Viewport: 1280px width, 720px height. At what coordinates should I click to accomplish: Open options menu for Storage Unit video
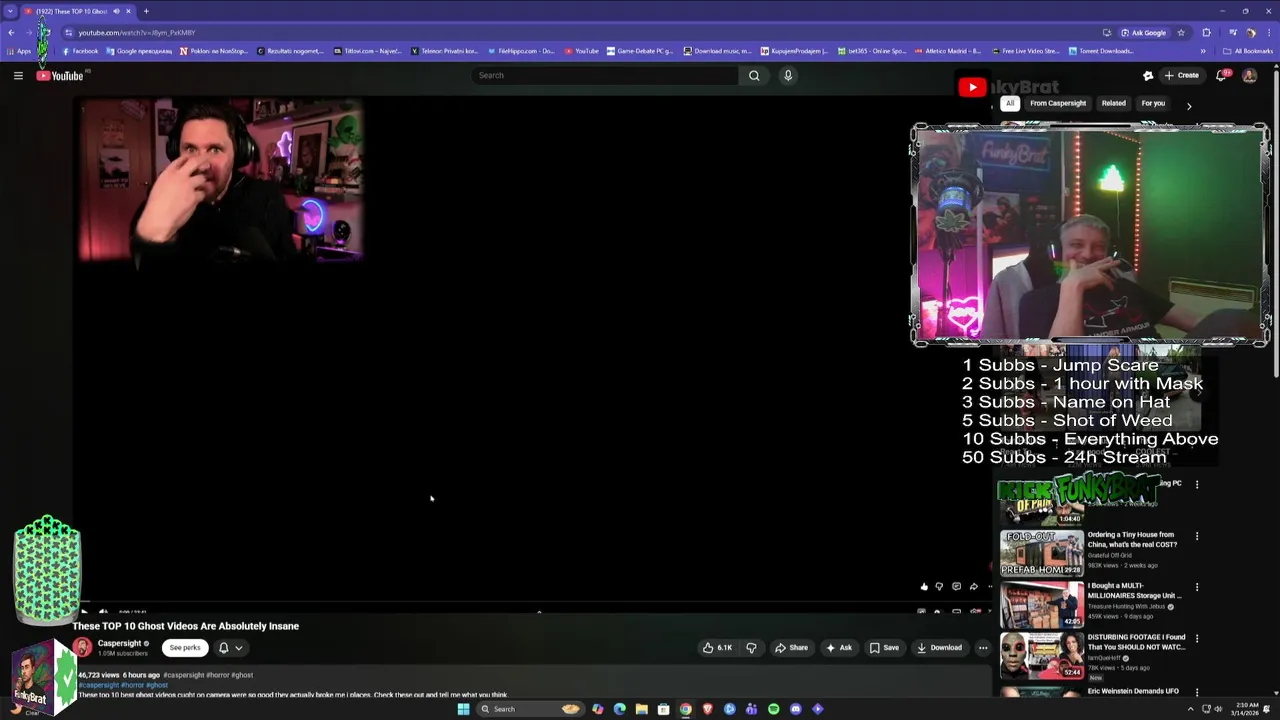tap(1197, 587)
